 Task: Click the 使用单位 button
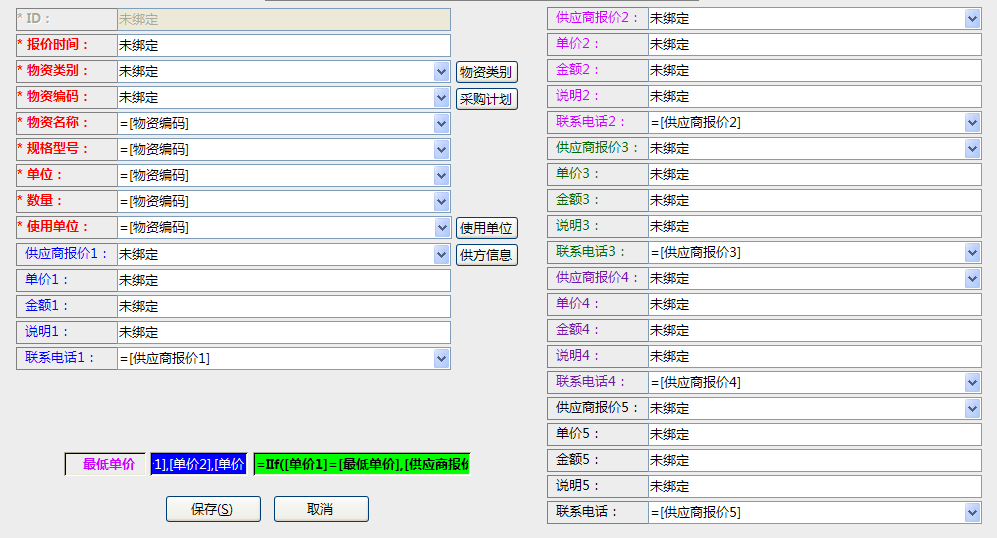point(486,228)
